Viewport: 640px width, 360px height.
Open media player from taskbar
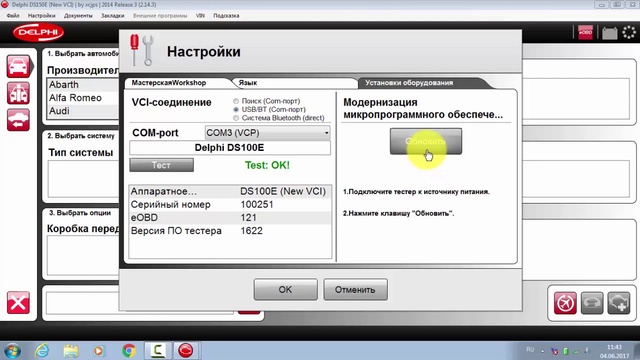(x=98, y=351)
